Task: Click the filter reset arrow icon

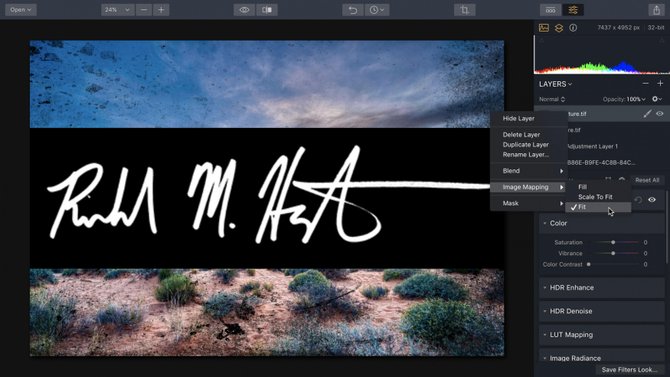Action: point(638,200)
